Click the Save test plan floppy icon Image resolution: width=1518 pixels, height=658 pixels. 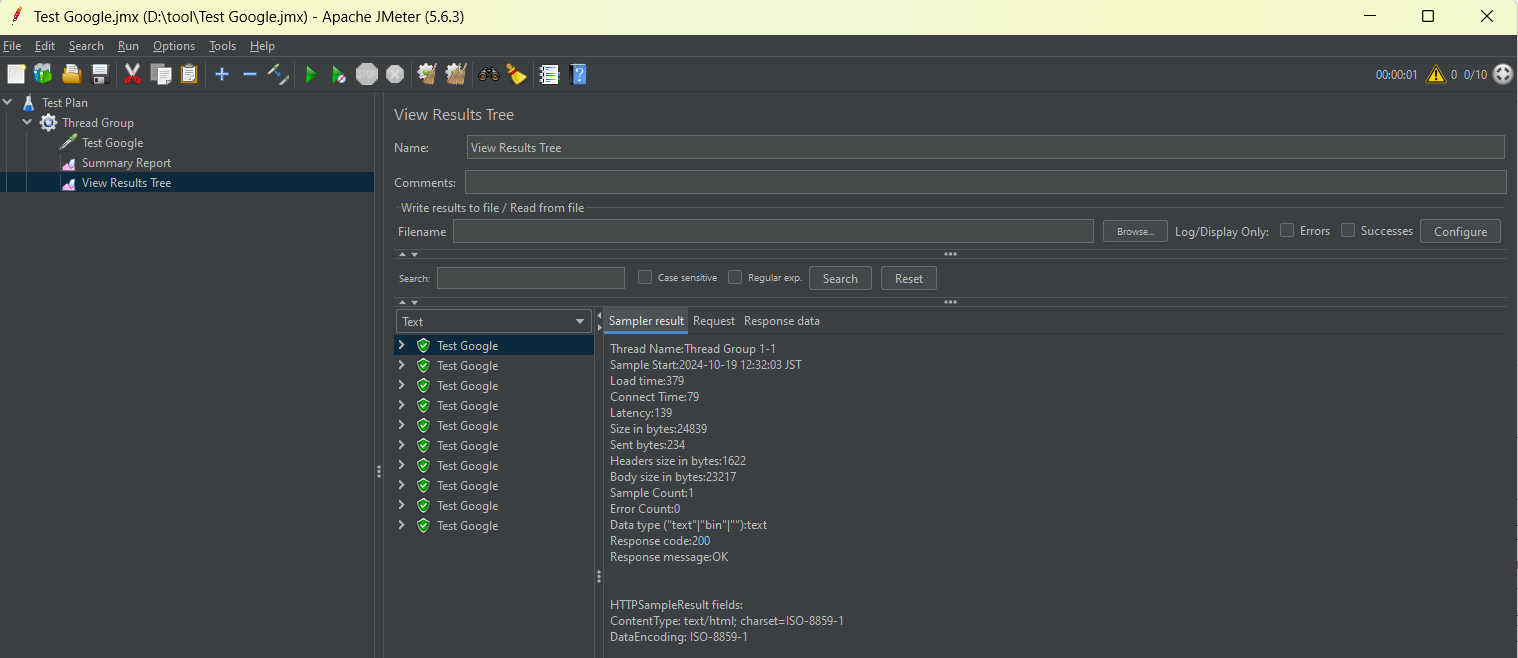pyautogui.click(x=100, y=74)
